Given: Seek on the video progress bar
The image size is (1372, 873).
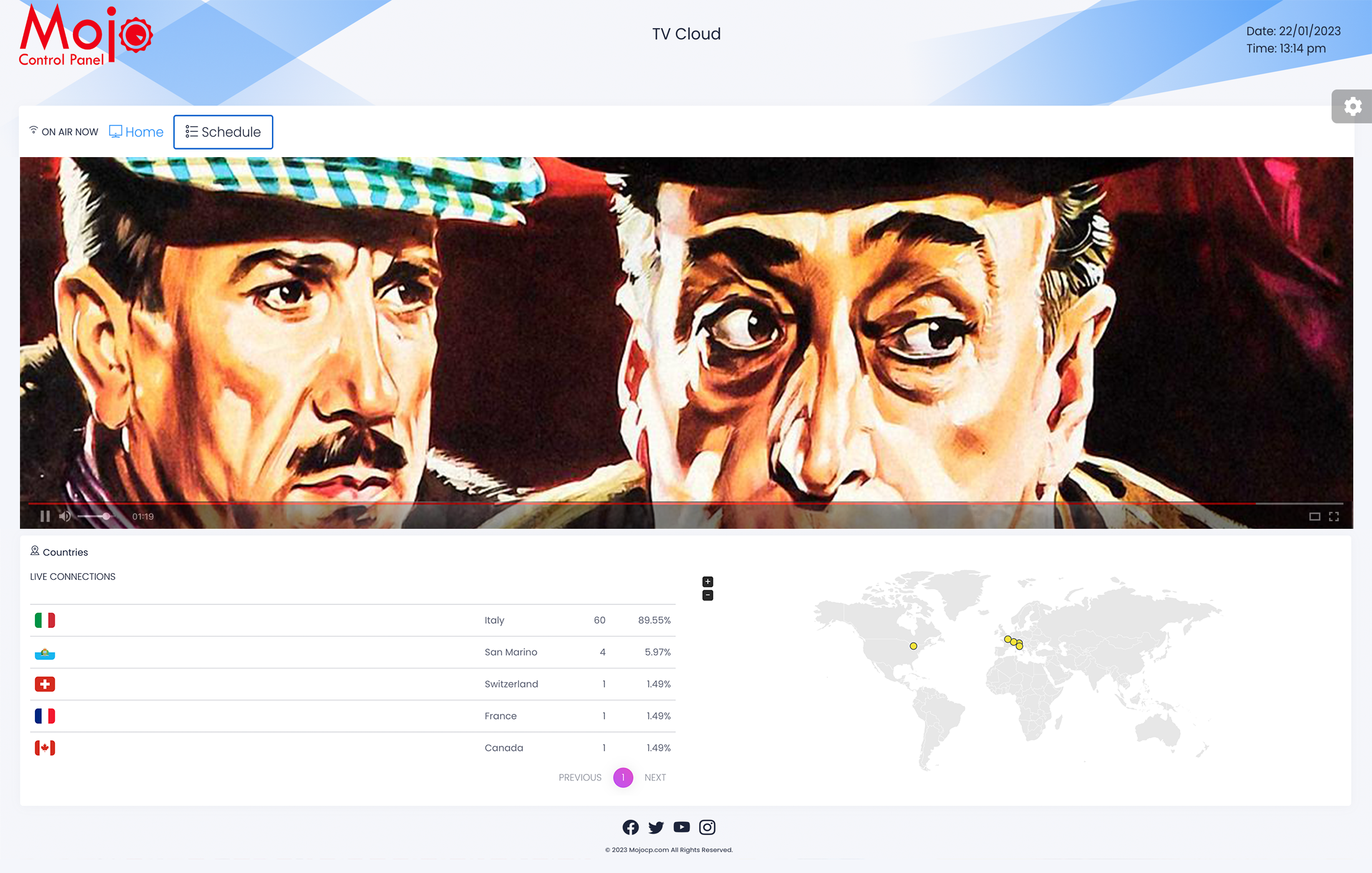Looking at the screenshot, I should coord(686,503).
